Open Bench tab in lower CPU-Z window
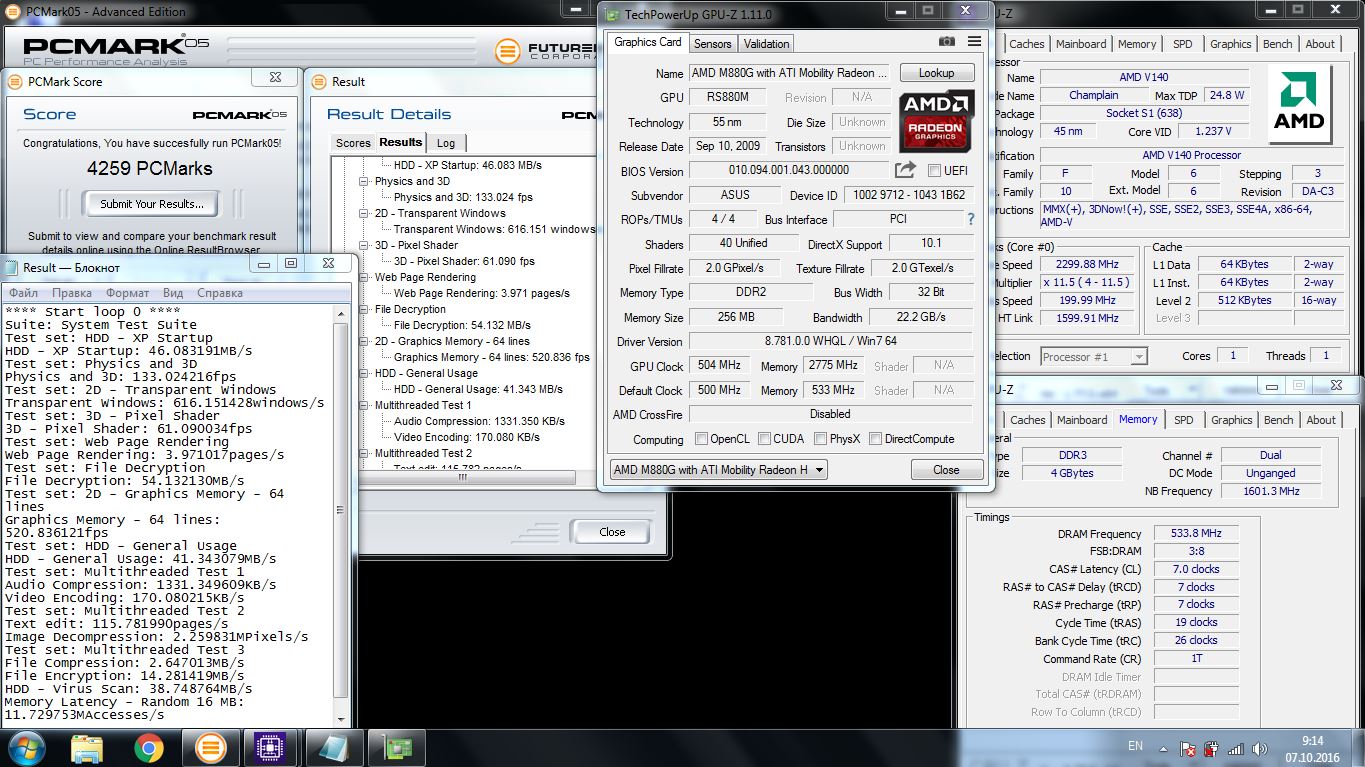The image size is (1365, 767). point(1278,420)
